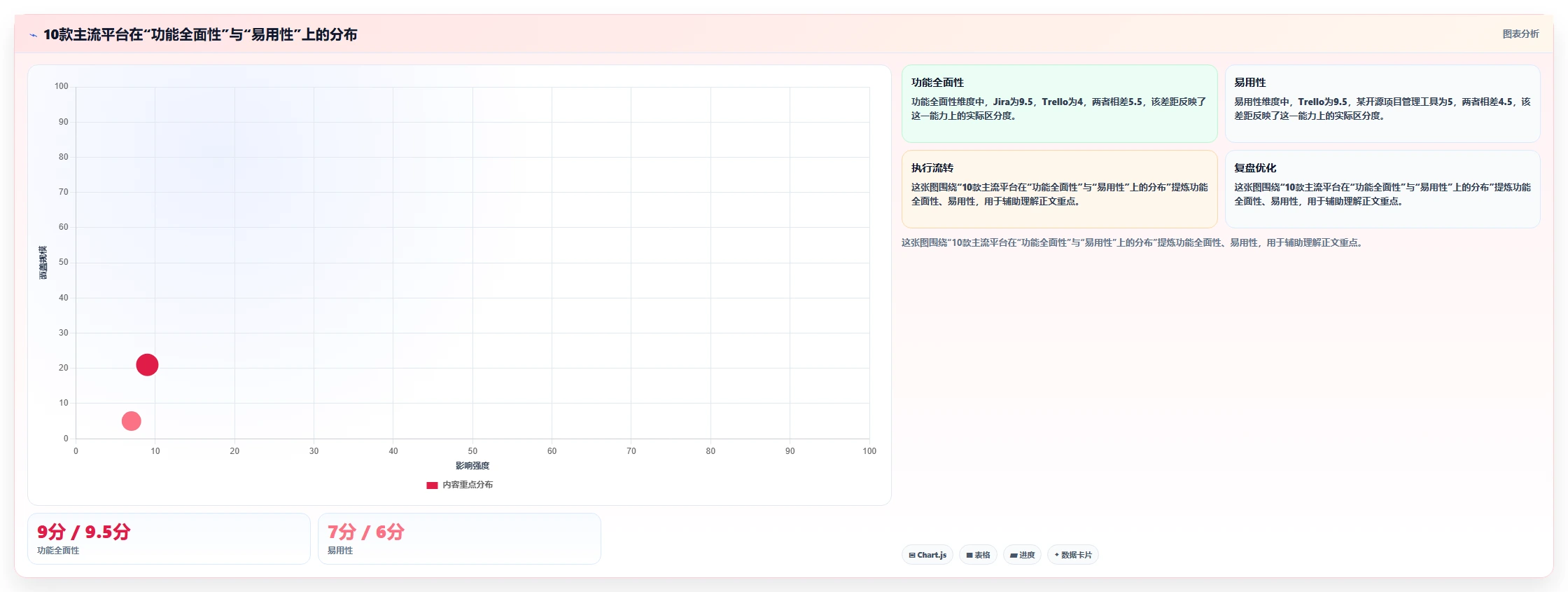Click the chart title 10款主流平台
Screen dimensions: 1568x592
click(200, 34)
